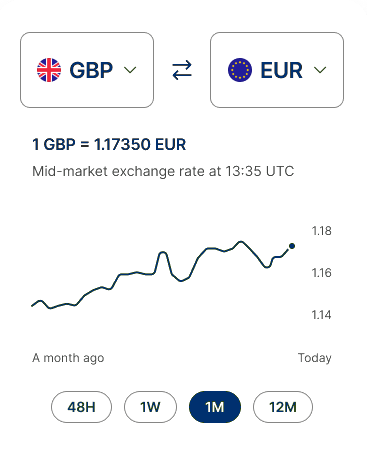367x453 pixels.
Task: Click the chart line peak near 1.18
Action: 241,242
